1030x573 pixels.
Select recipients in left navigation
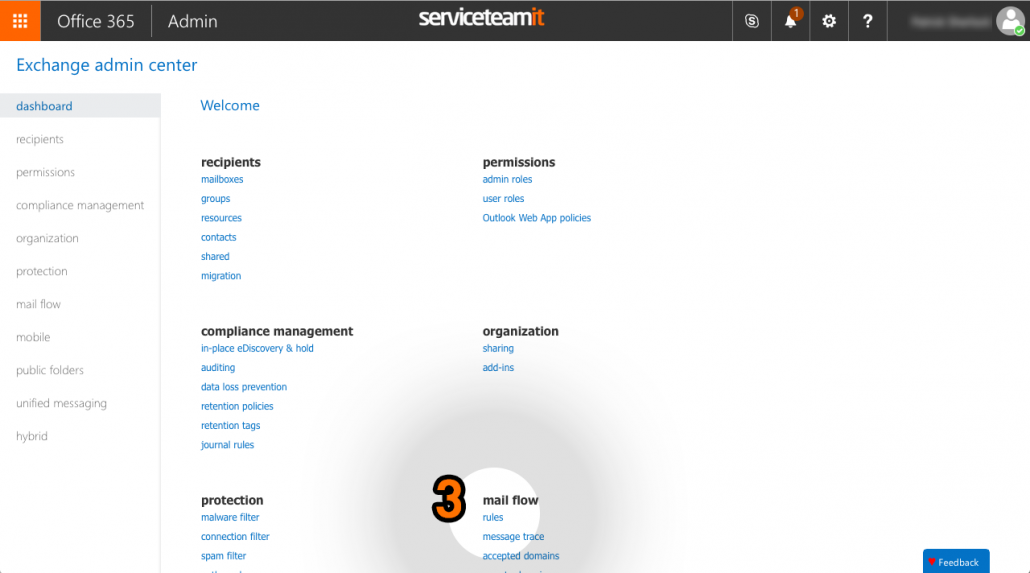coord(40,139)
